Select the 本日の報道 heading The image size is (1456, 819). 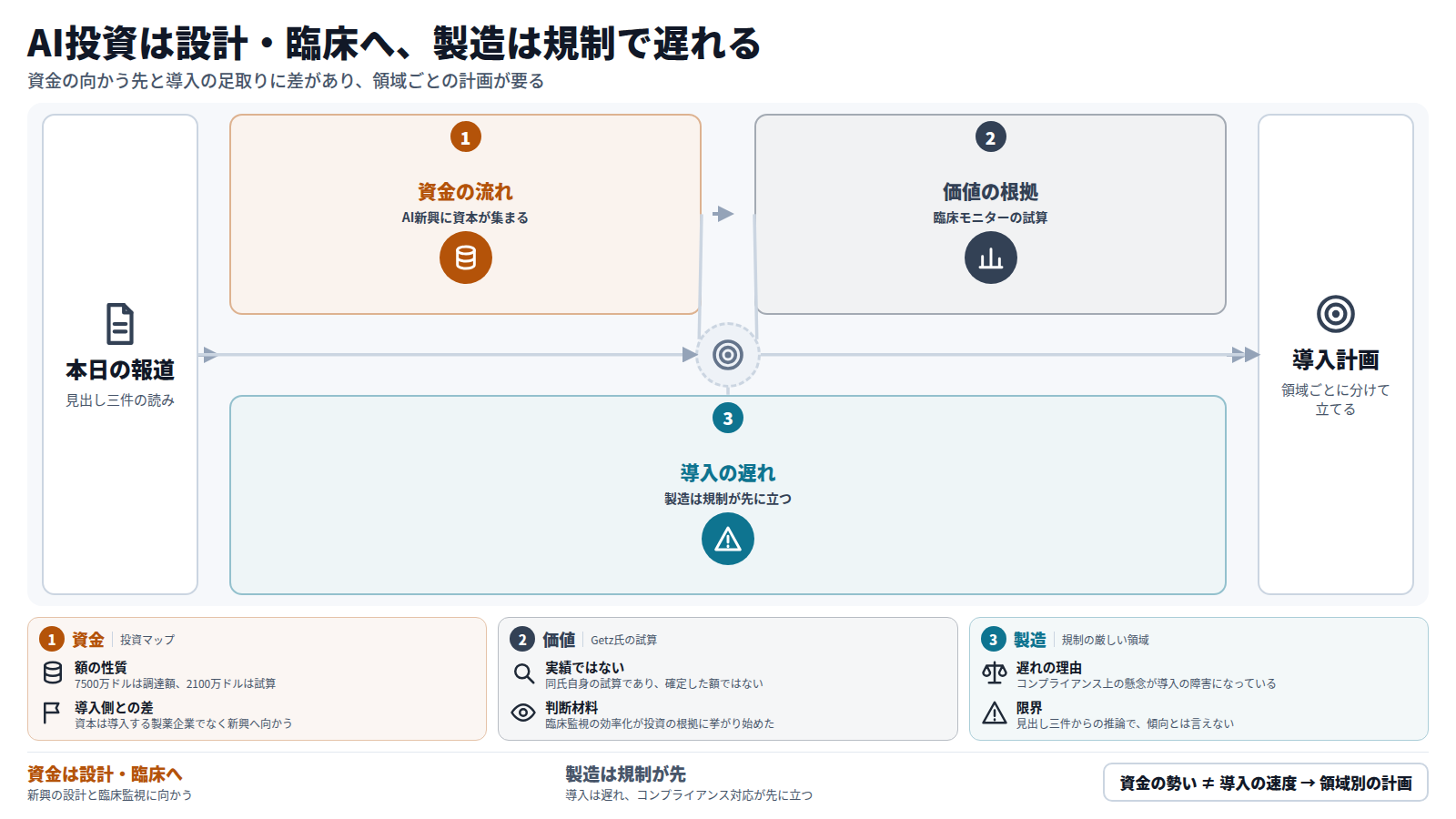(x=120, y=370)
